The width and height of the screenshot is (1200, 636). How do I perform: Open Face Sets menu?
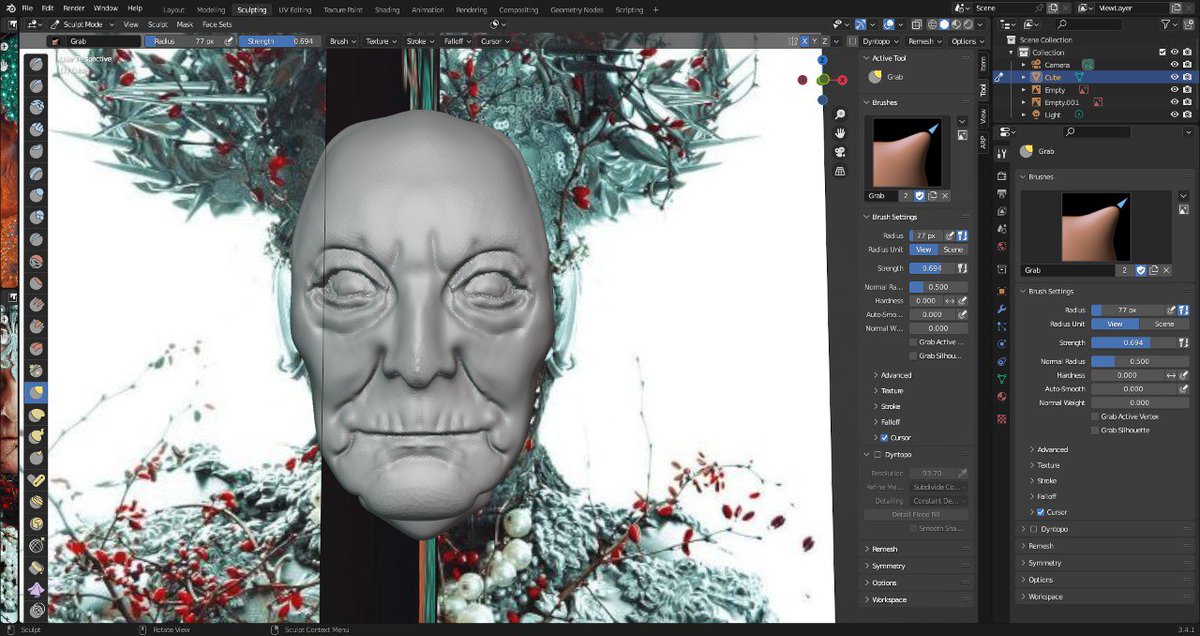[217, 24]
